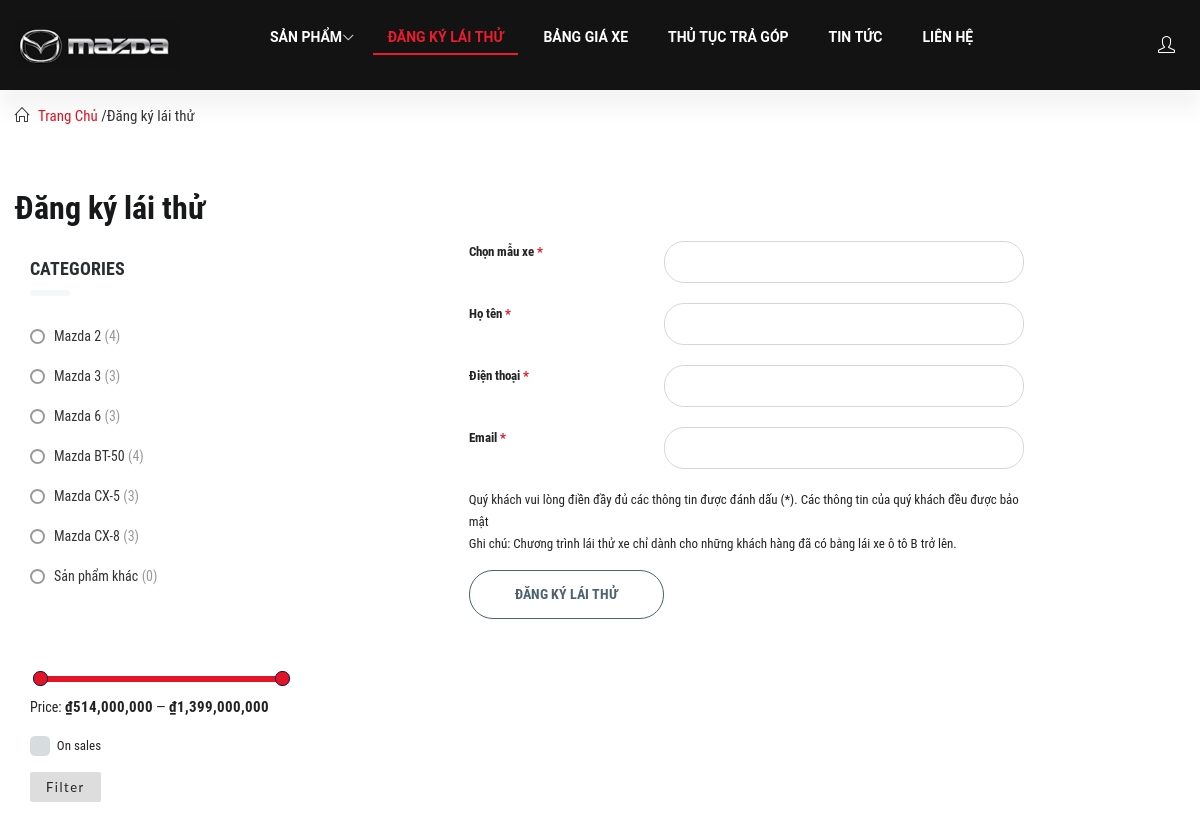The image size is (1200, 832).
Task: Click the price range text ₫514,000,000
Action: pyautogui.click(x=109, y=707)
